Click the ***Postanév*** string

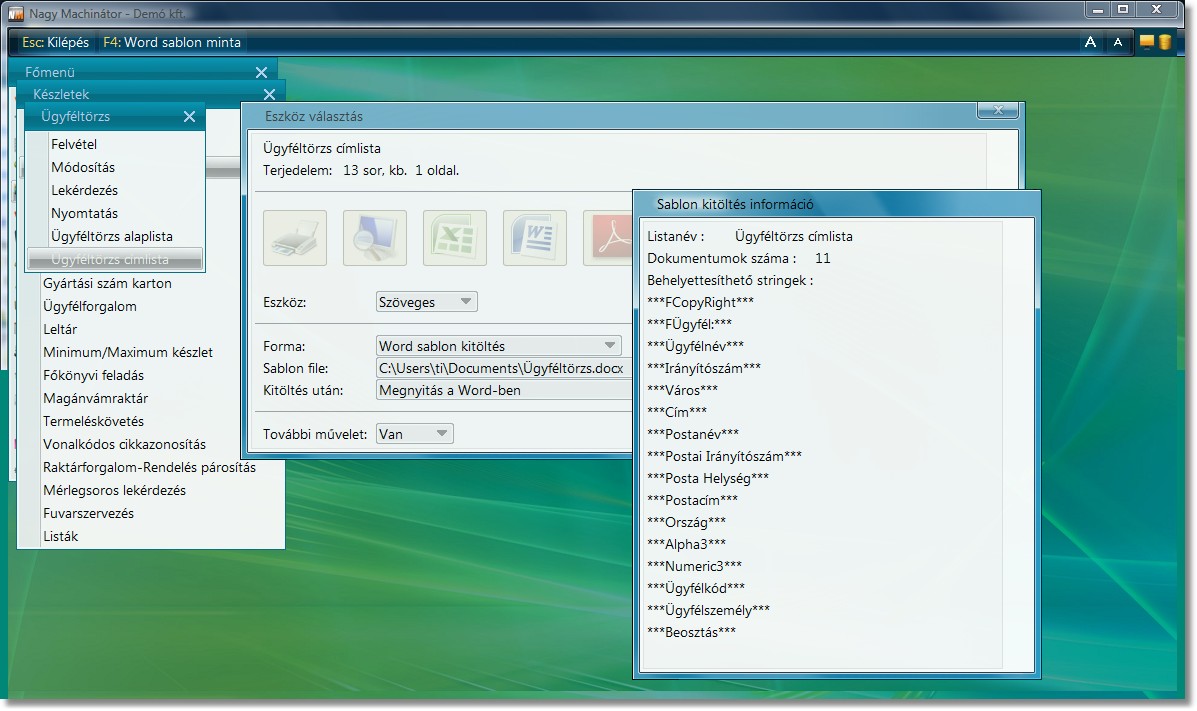[x=693, y=435]
